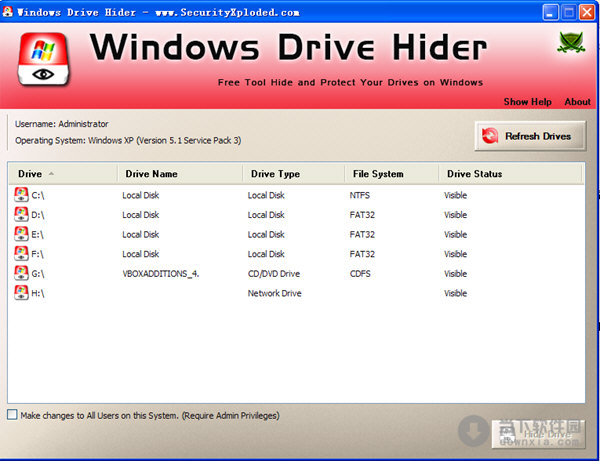Click the green crossed-swords SecurityXploded emblem
Viewport: 600px width, 461px height.
[571, 42]
